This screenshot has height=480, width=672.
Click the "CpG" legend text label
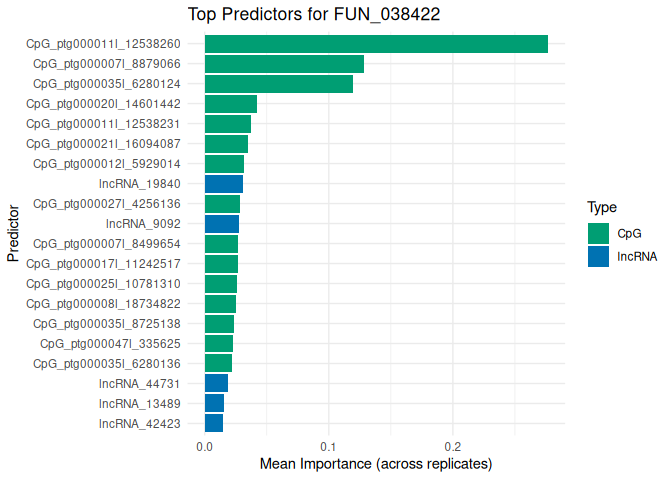tap(629, 233)
